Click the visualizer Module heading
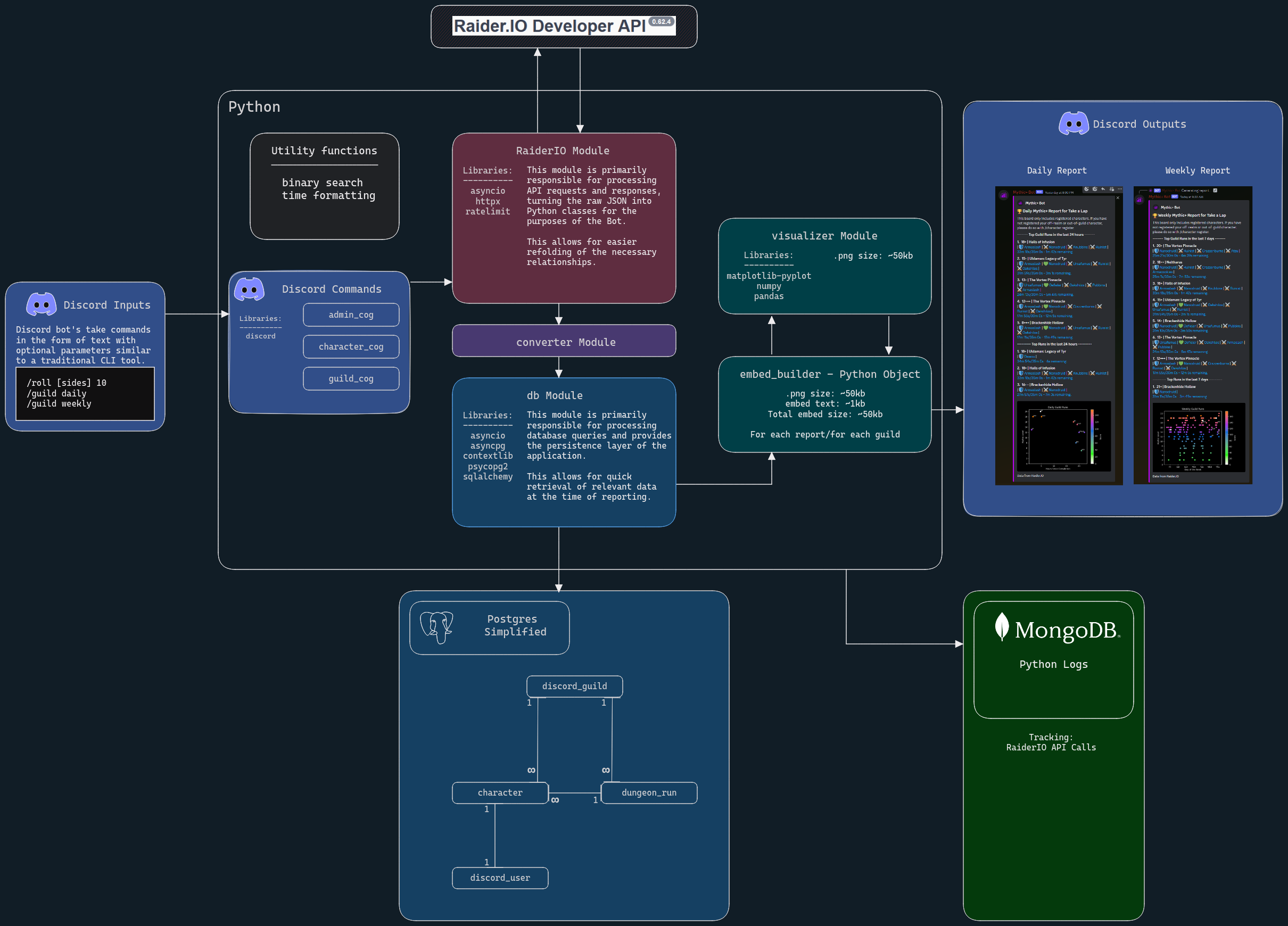Screen dimensions: 1288x926 824,236
